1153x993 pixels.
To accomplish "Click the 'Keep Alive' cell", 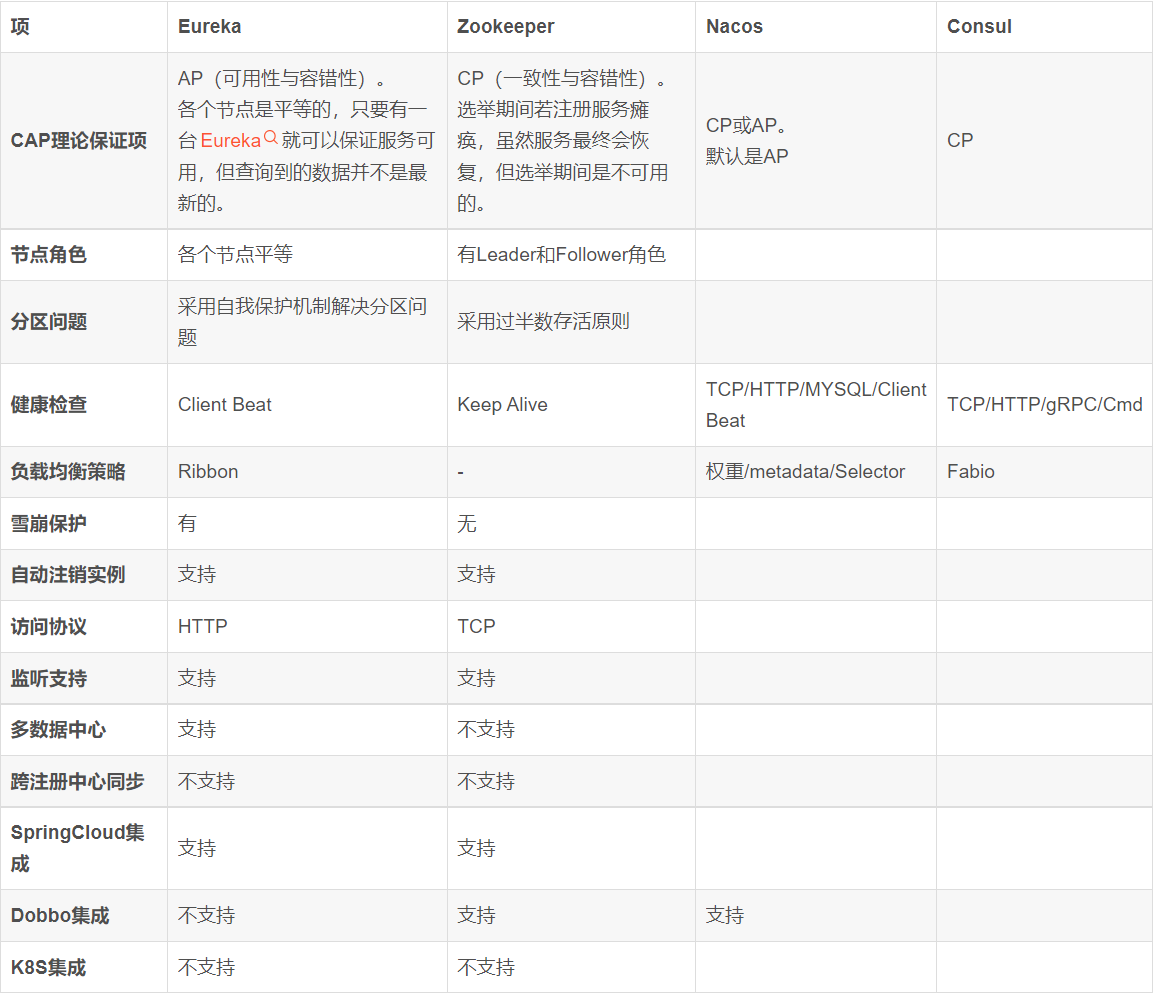I will click(571, 405).
